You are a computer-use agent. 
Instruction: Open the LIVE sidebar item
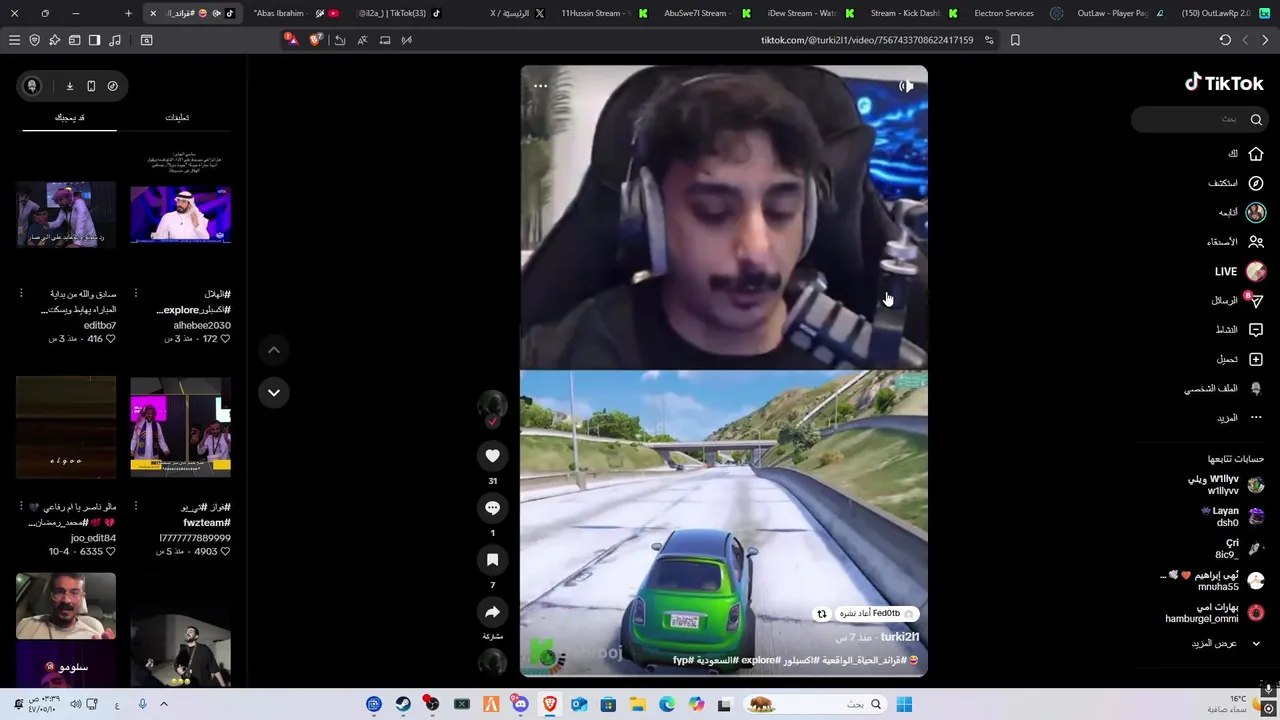click(x=1240, y=271)
